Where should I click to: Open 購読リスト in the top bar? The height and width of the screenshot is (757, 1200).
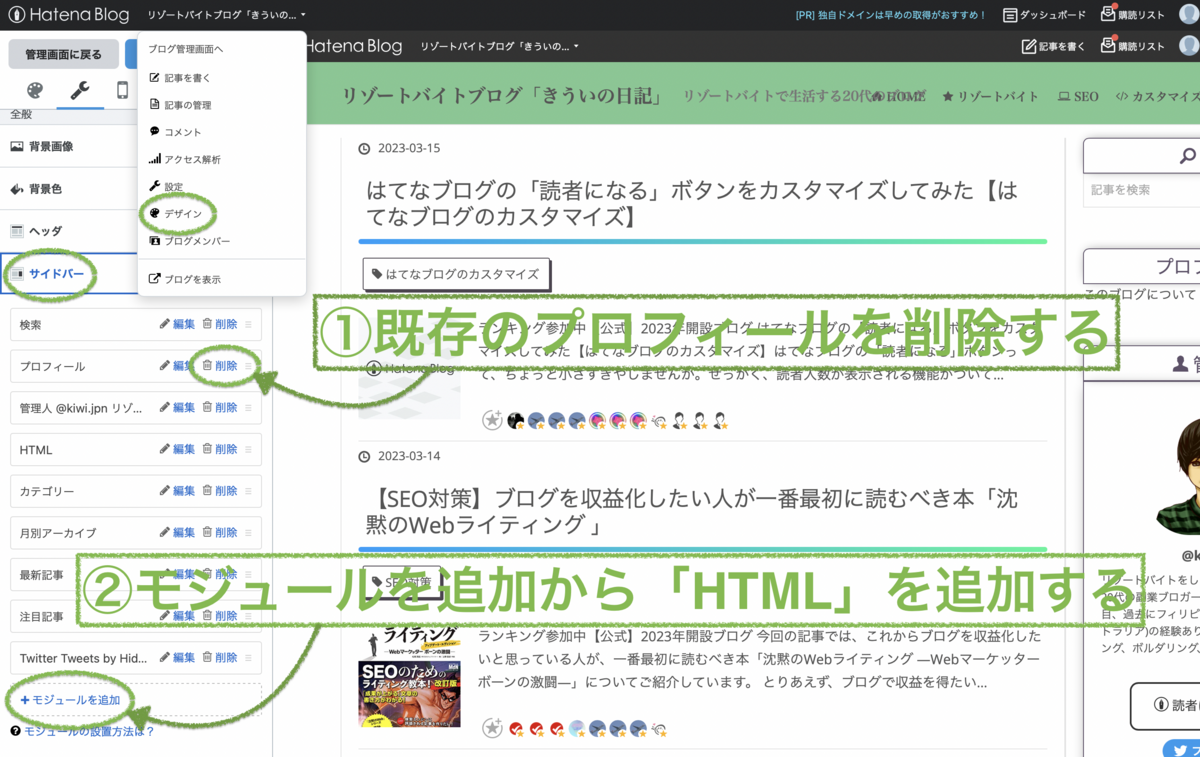click(1132, 15)
